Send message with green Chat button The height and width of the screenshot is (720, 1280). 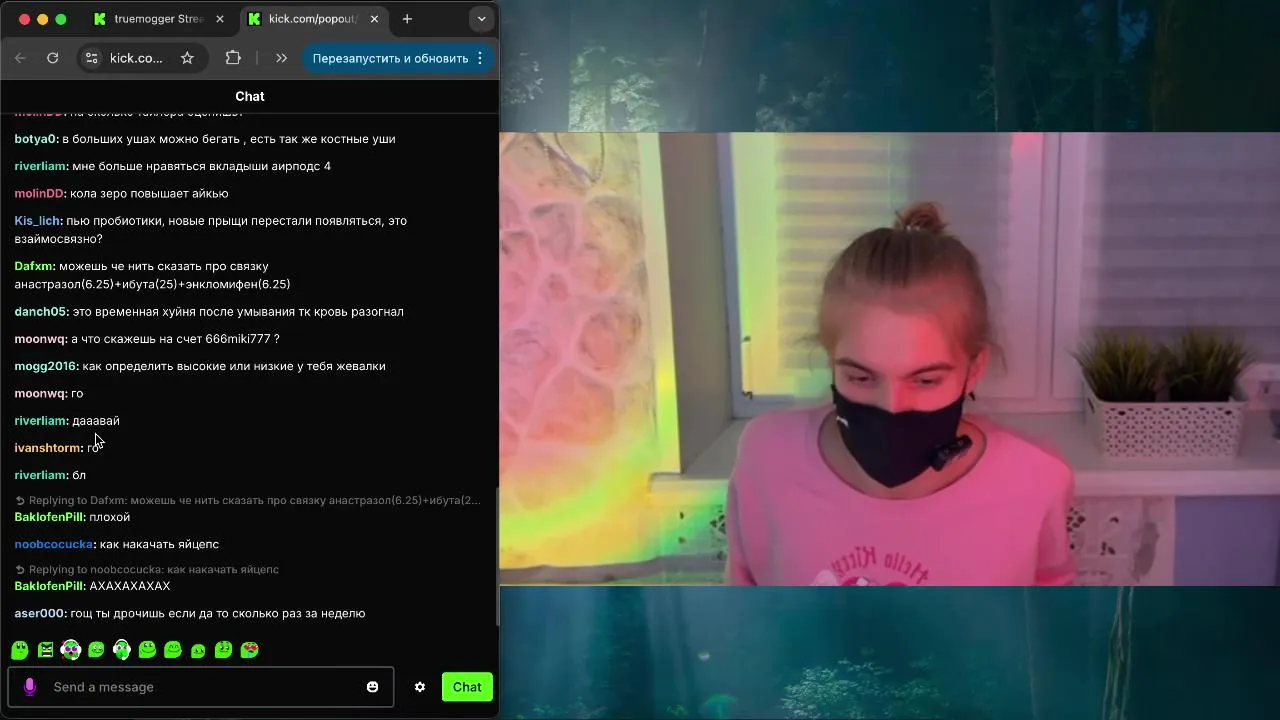[x=467, y=687]
